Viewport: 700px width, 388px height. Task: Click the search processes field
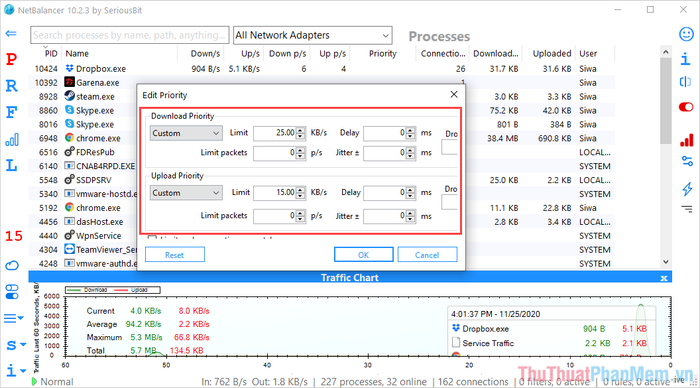129,35
